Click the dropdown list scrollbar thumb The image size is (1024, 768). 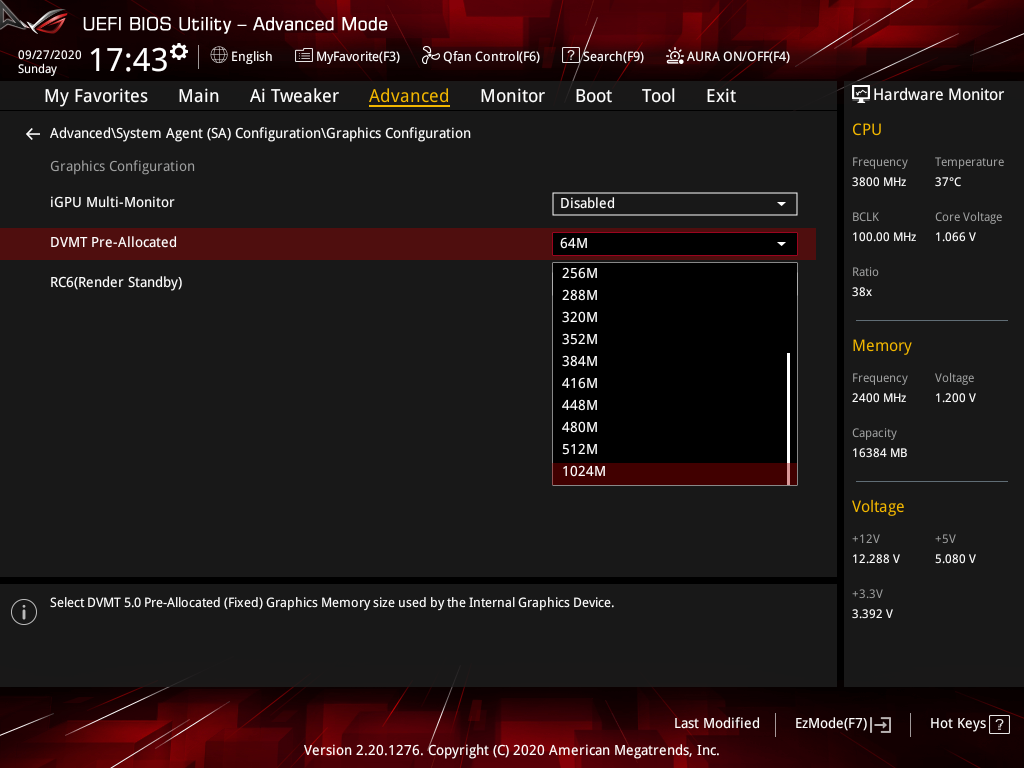[x=788, y=419]
